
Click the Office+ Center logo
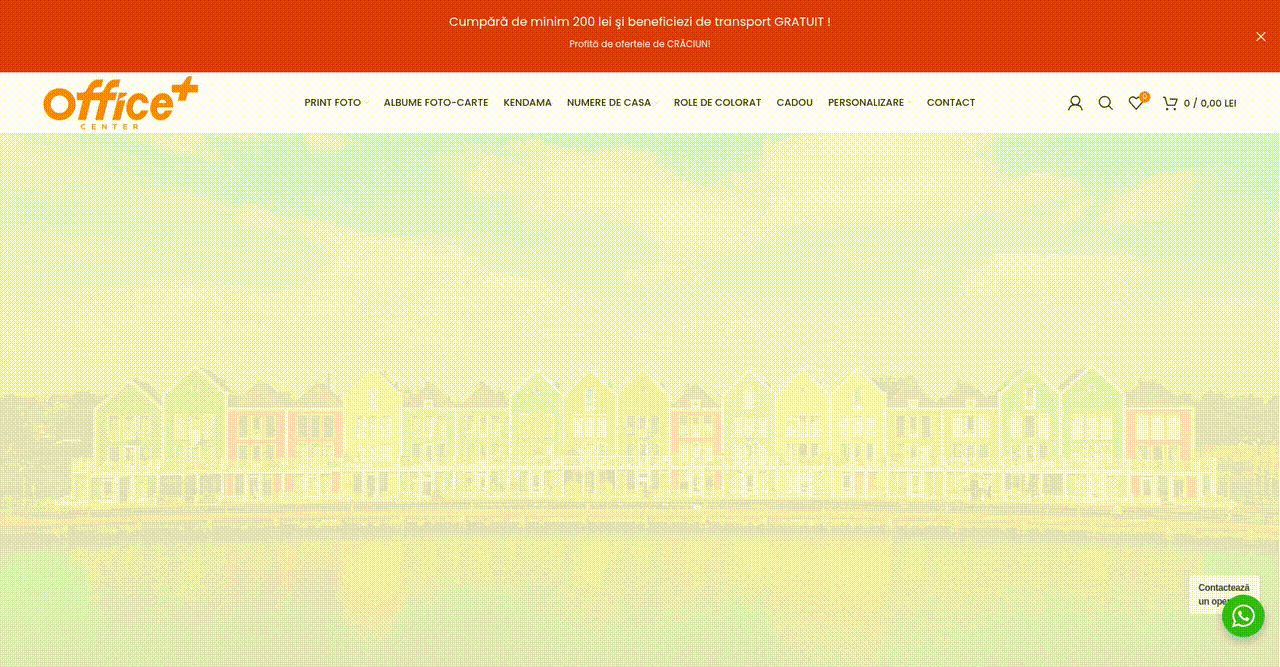click(121, 103)
